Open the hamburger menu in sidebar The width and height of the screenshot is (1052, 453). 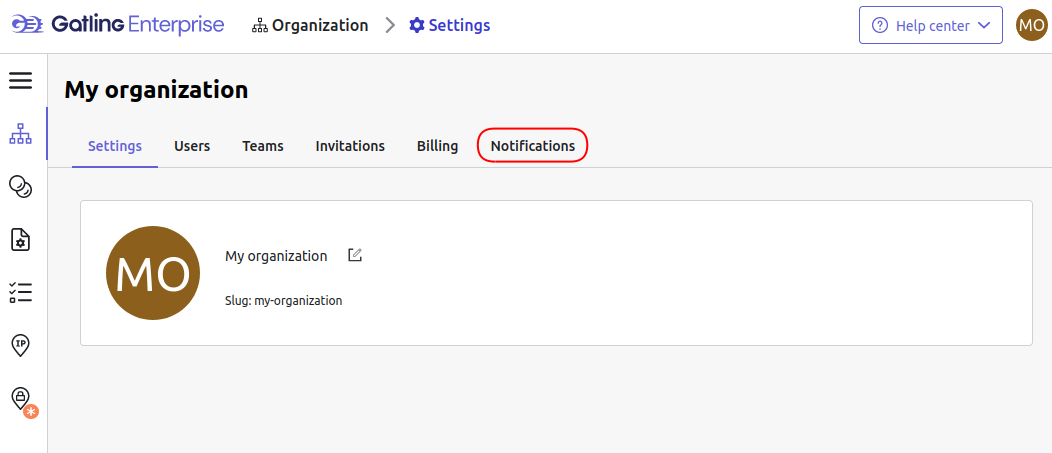(x=20, y=81)
